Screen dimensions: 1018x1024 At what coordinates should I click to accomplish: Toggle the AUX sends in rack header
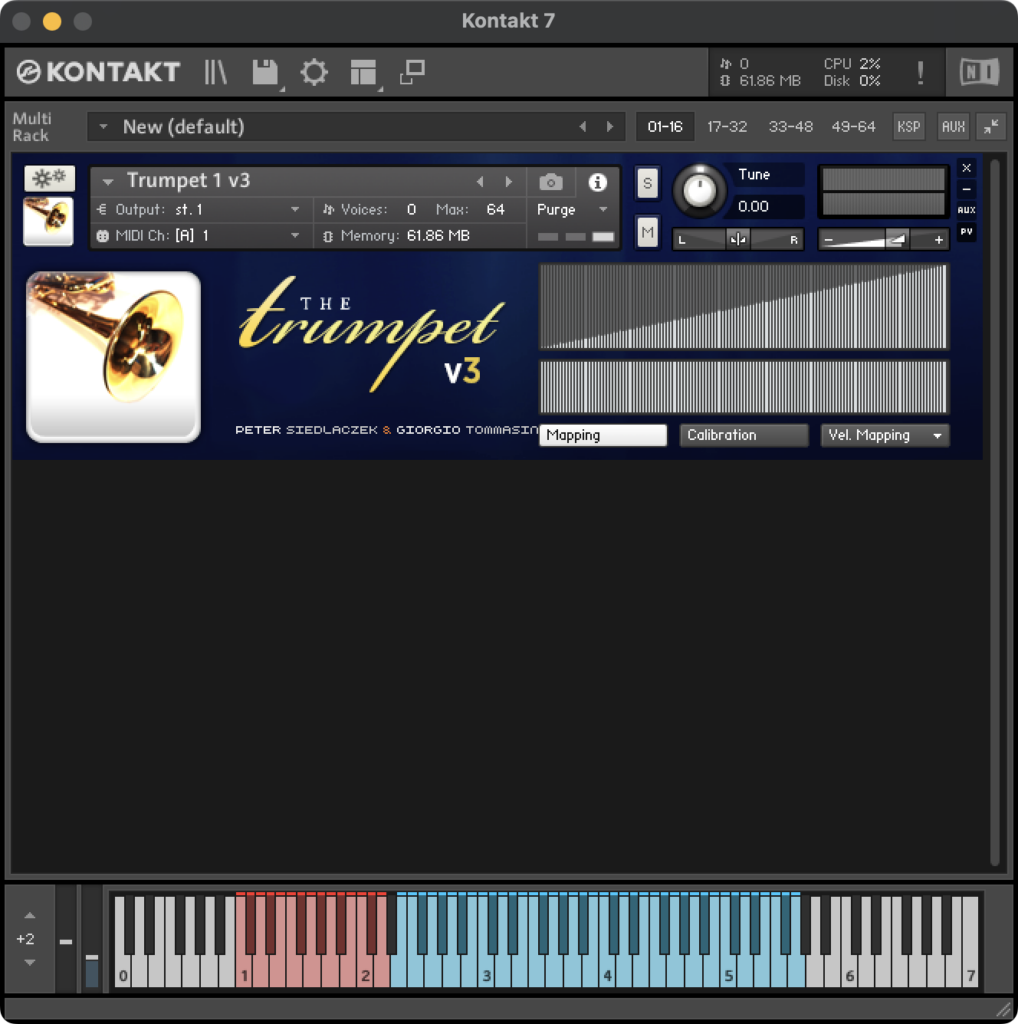pos(953,126)
